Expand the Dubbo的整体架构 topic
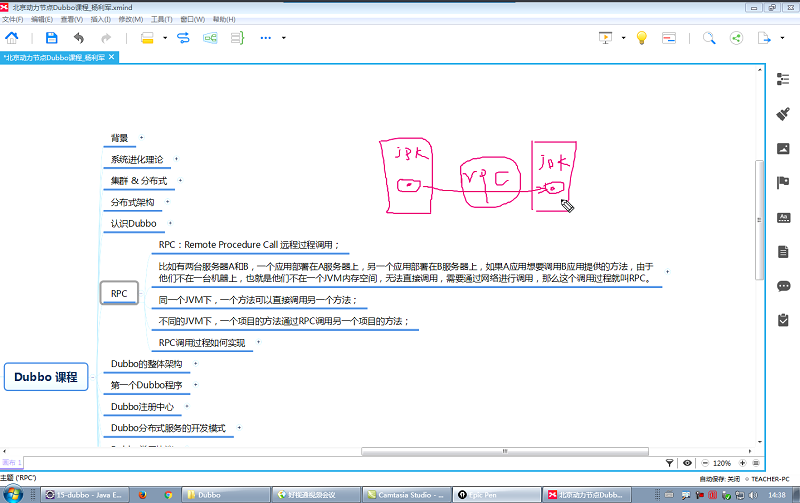The image size is (800, 503). click(195, 363)
